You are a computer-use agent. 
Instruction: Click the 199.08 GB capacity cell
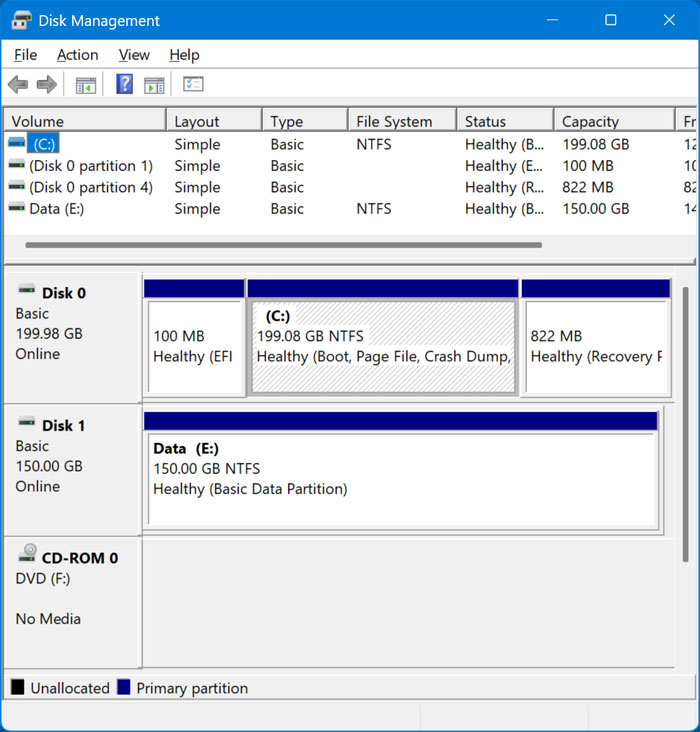pyautogui.click(x=595, y=144)
